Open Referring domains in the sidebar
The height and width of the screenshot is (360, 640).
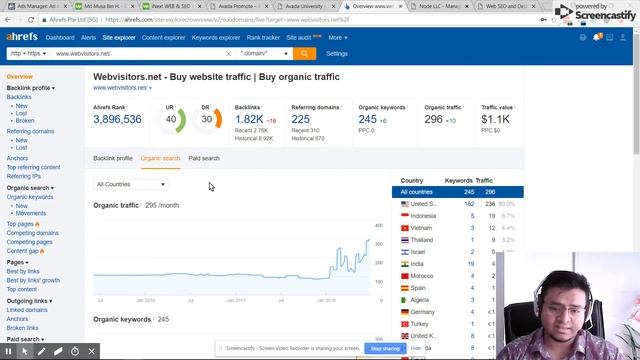coord(30,131)
